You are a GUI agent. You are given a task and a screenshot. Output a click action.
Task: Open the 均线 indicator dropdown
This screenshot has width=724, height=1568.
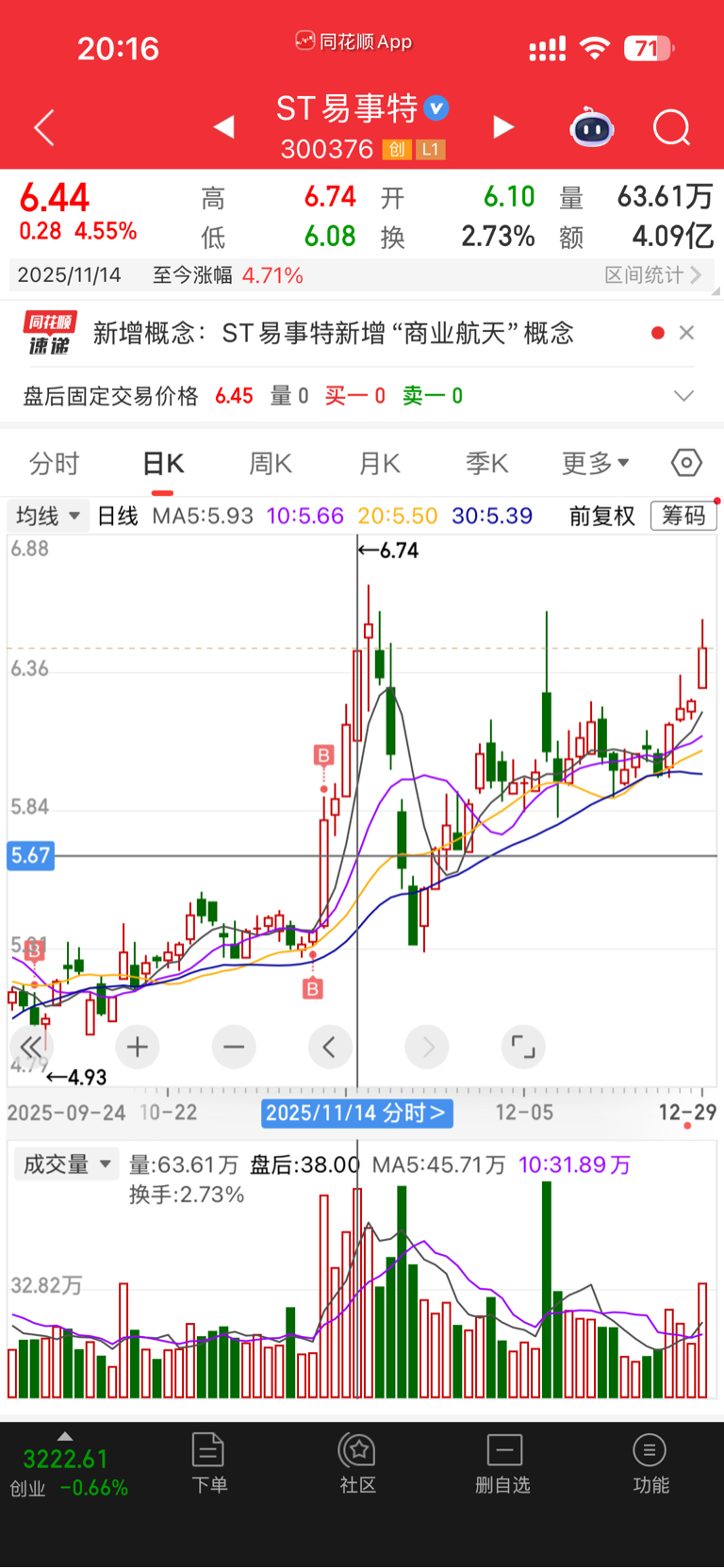click(x=48, y=516)
